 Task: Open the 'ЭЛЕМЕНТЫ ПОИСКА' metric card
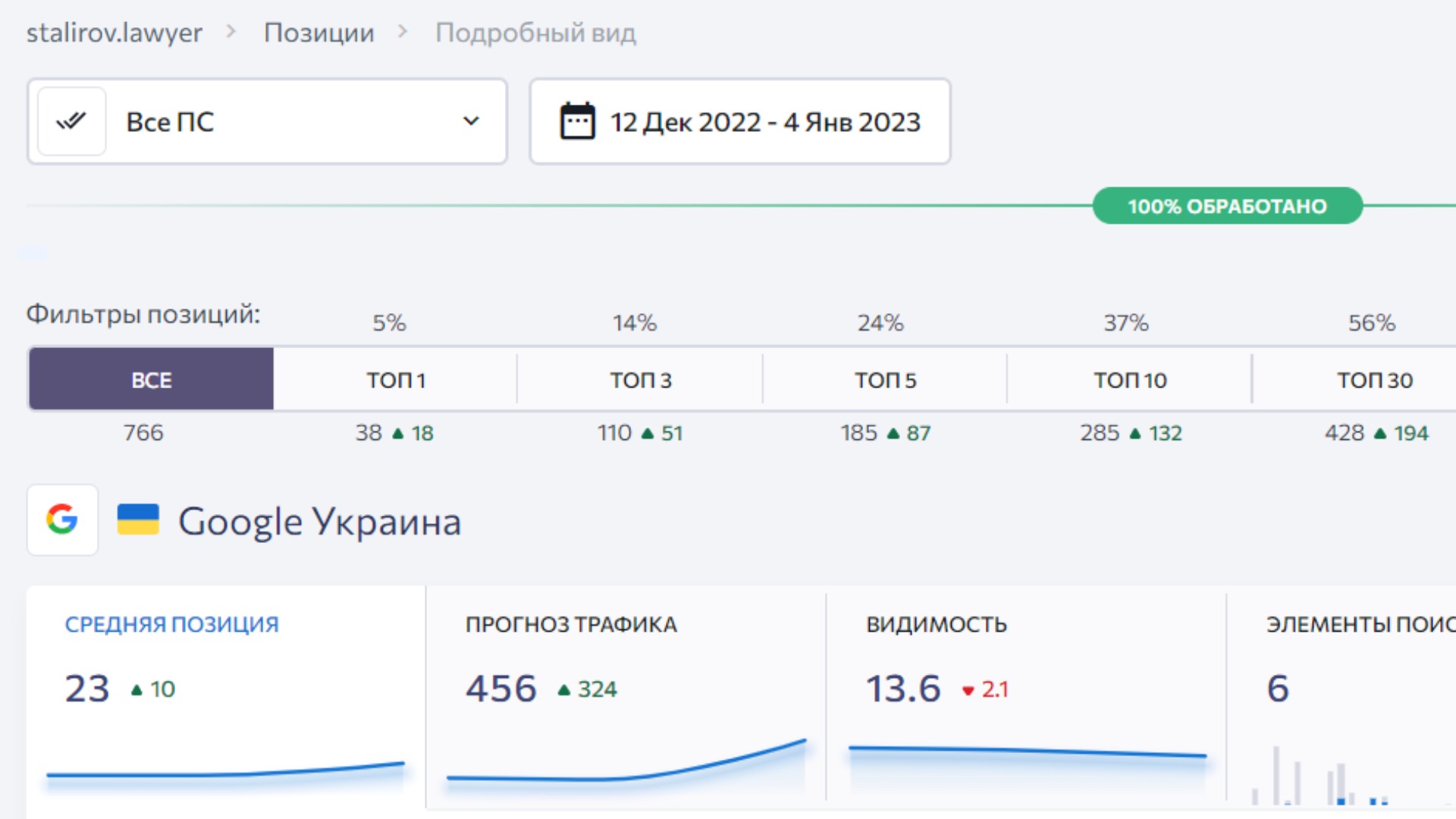click(x=1341, y=698)
